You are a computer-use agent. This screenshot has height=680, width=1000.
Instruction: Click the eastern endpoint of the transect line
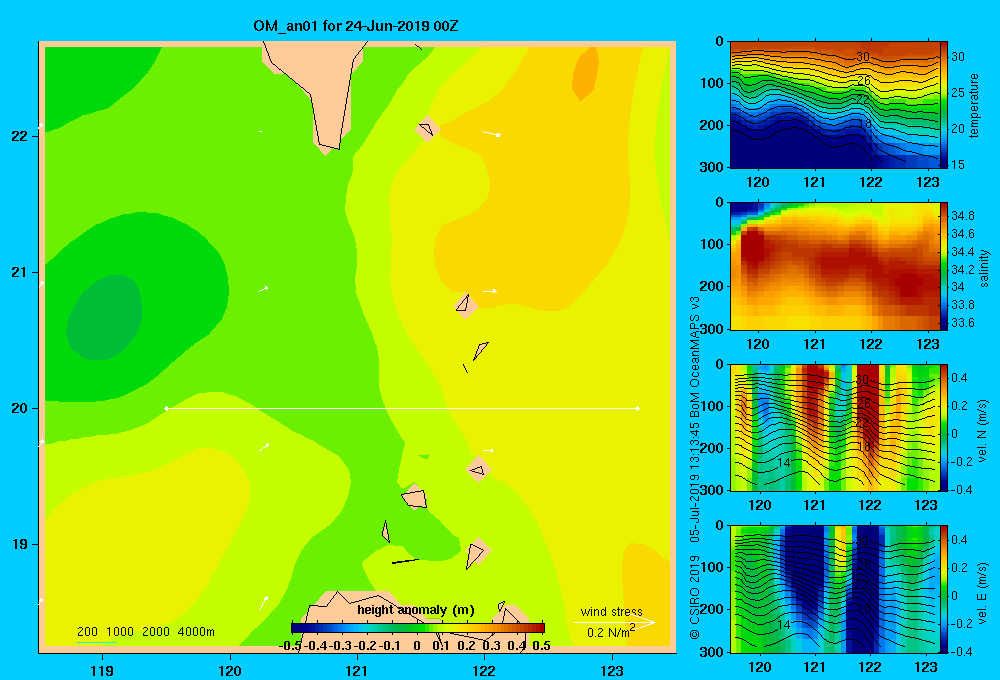click(638, 408)
